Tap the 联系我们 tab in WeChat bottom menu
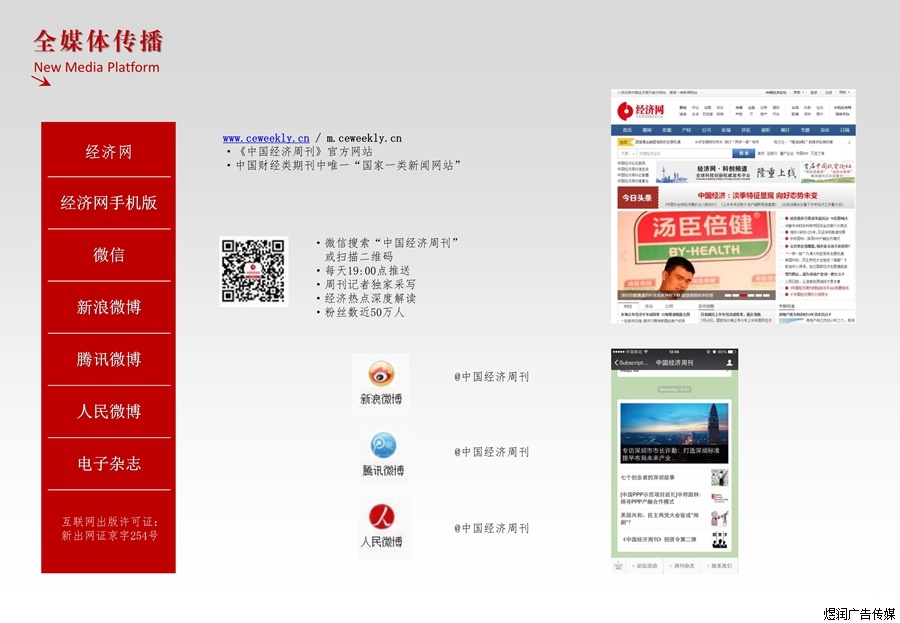Screen dimensions: 900x623 click(x=720, y=566)
